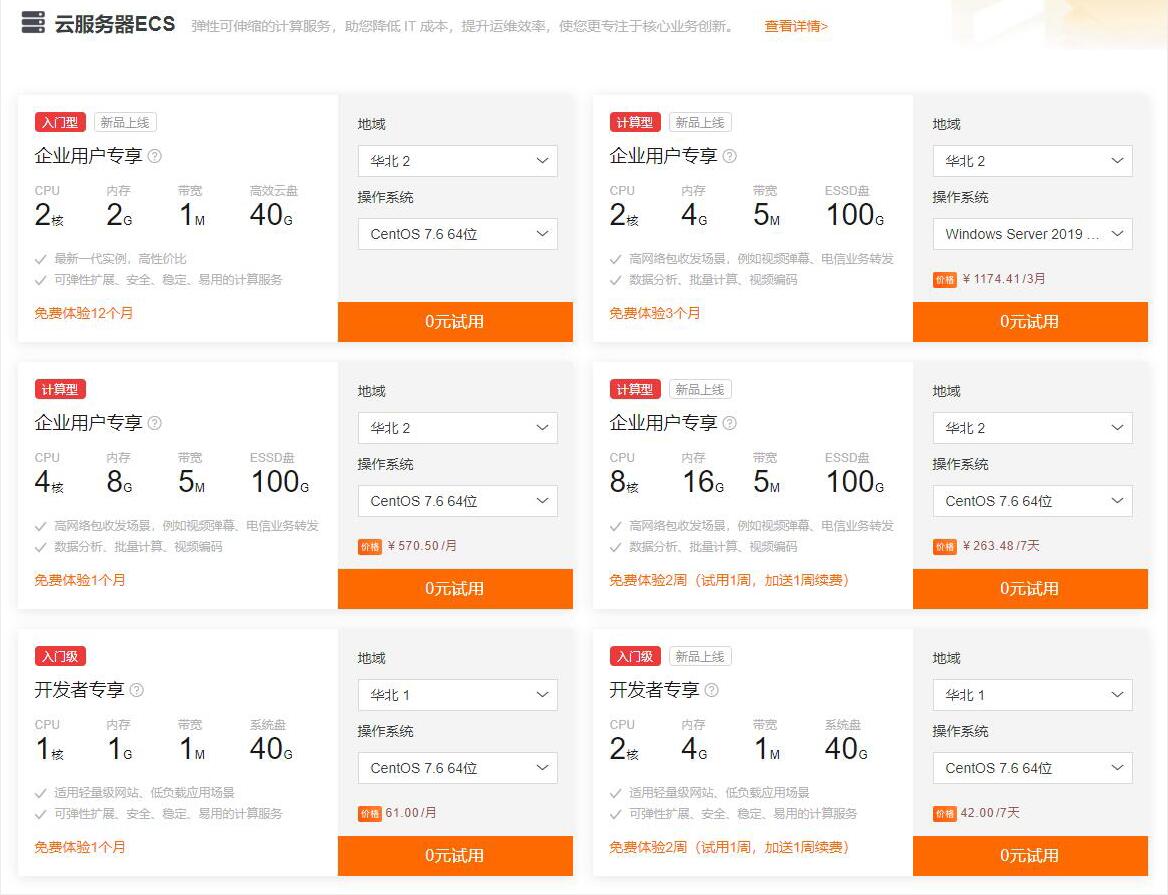The width and height of the screenshot is (1168, 895).
Task: Start 0元试用 for the 42.00/7天 plan
Action: point(1030,856)
